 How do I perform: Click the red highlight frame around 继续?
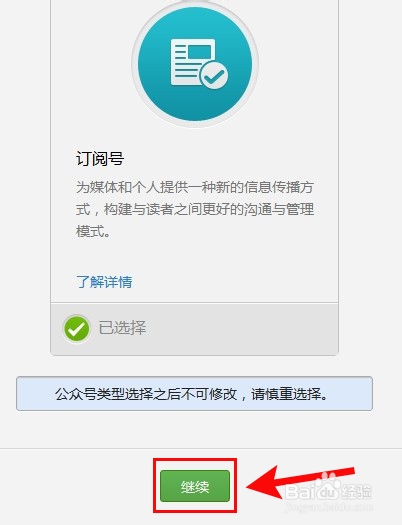[x=195, y=485]
